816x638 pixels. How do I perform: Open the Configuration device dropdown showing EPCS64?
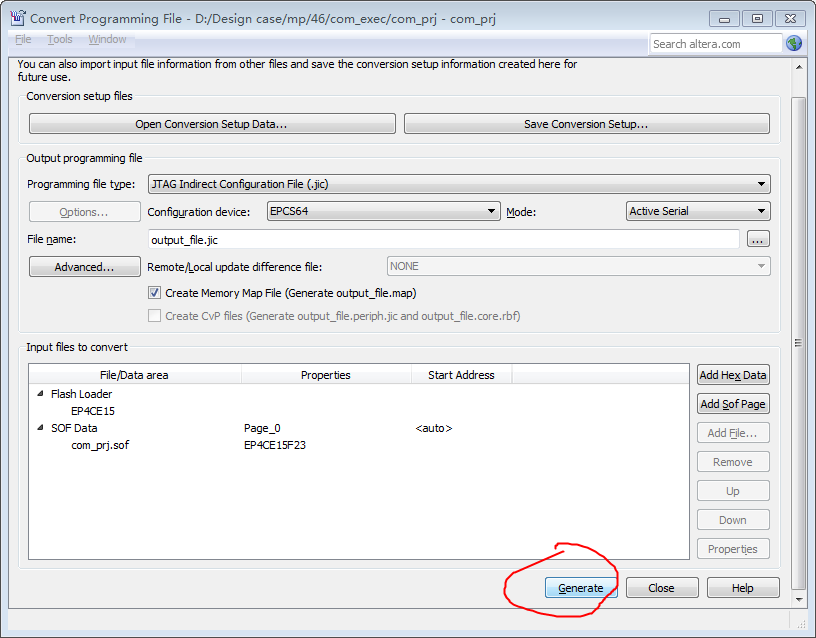[490, 211]
